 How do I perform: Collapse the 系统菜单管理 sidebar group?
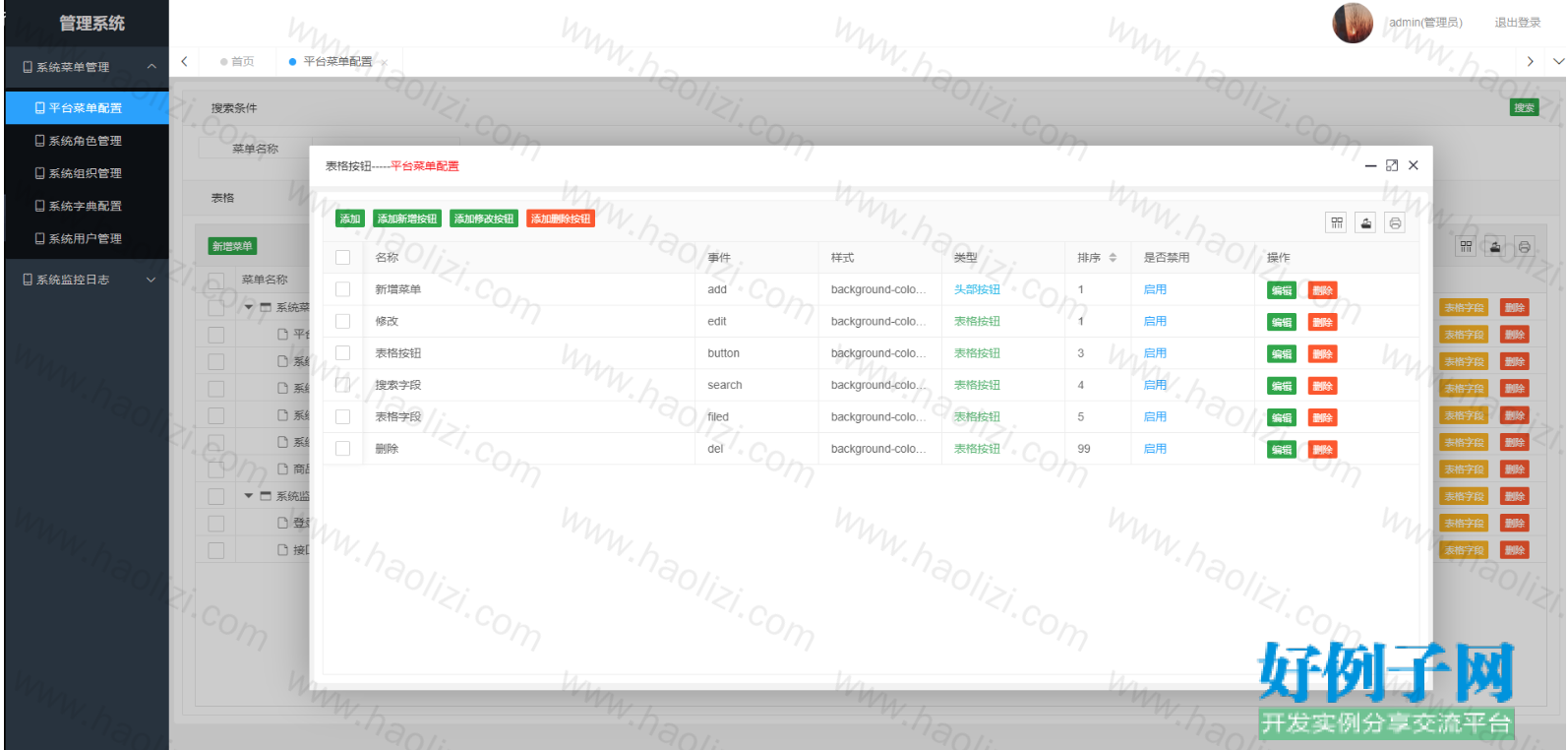pos(151,67)
